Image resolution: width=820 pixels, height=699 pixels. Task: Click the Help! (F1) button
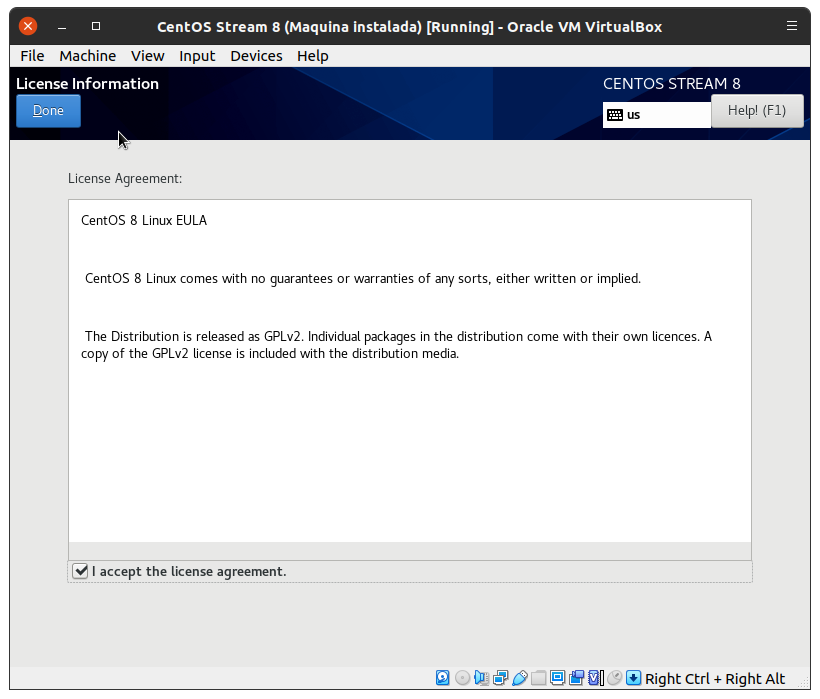point(757,111)
